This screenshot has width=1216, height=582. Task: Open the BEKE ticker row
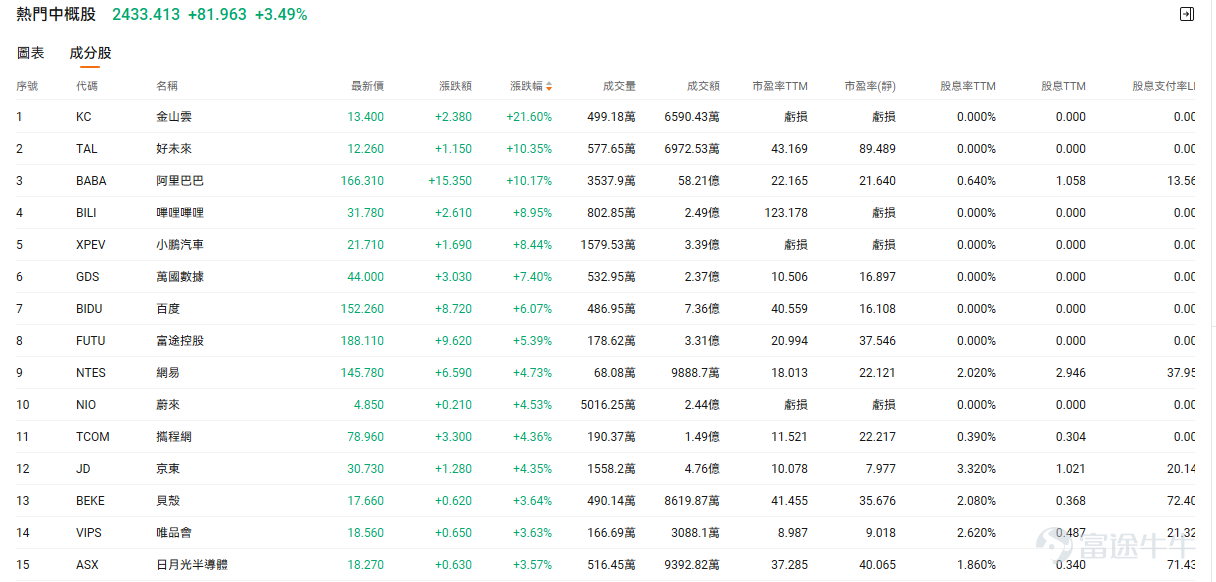(606, 501)
